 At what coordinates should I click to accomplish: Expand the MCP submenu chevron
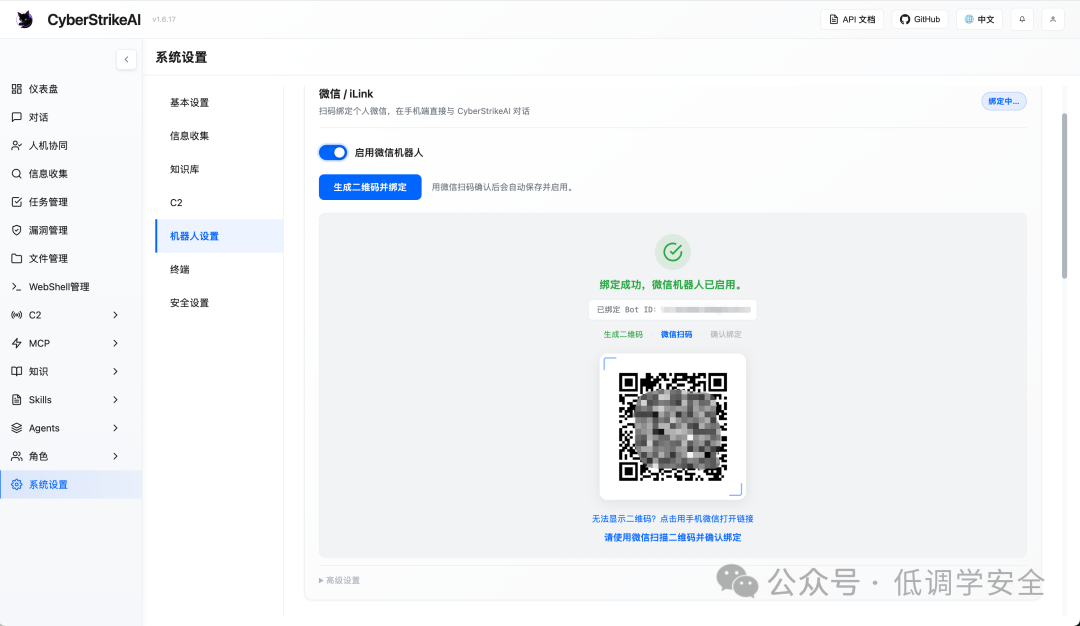pyautogui.click(x=115, y=343)
